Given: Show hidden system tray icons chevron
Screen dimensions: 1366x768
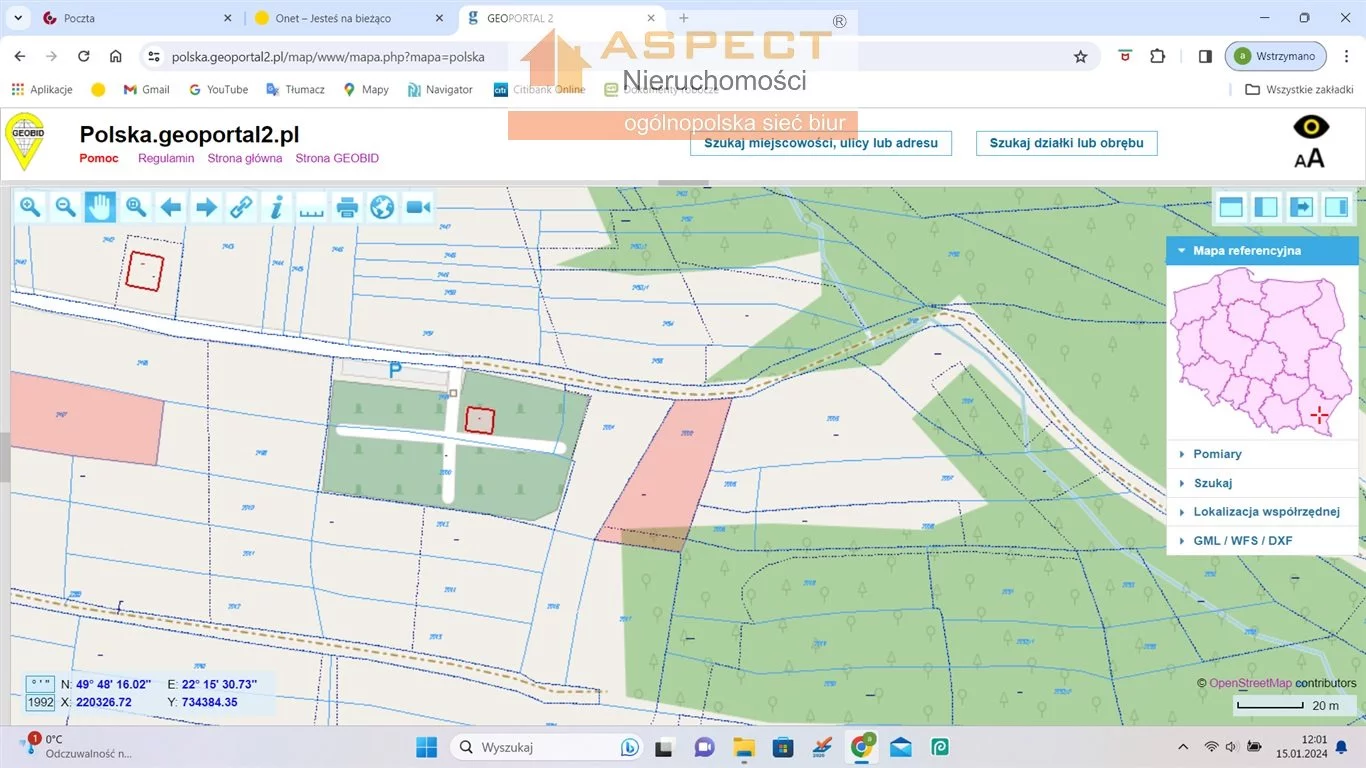Looking at the screenshot, I should click(1184, 746).
